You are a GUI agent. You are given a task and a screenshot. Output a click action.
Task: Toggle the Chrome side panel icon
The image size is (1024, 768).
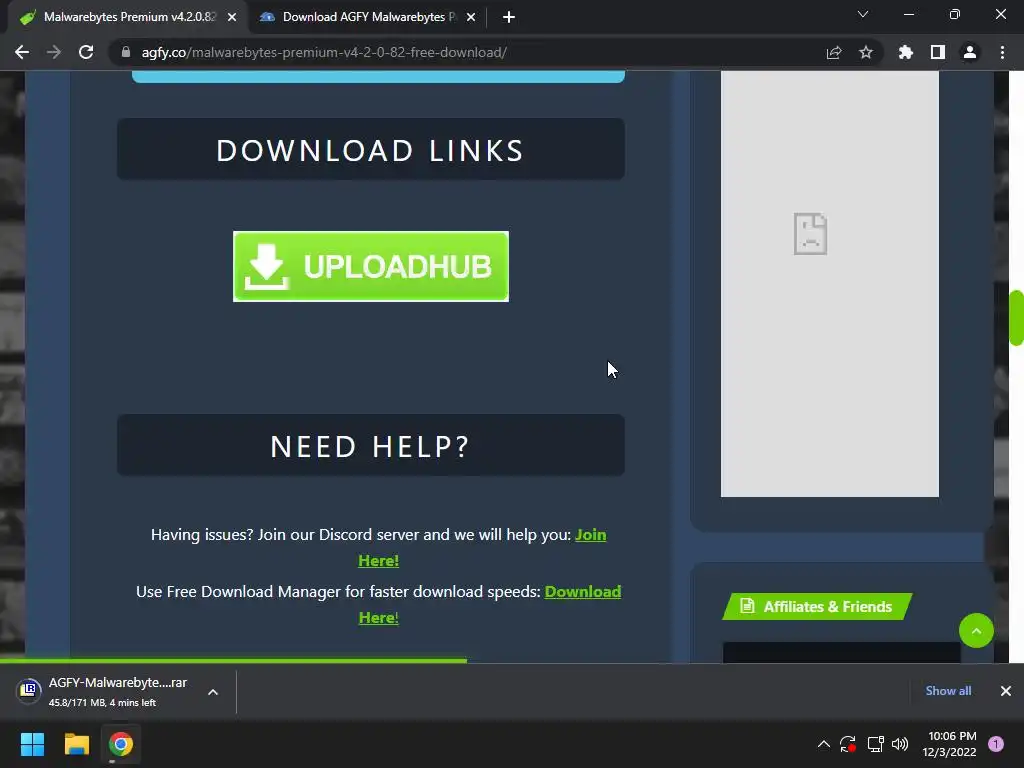tap(938, 52)
